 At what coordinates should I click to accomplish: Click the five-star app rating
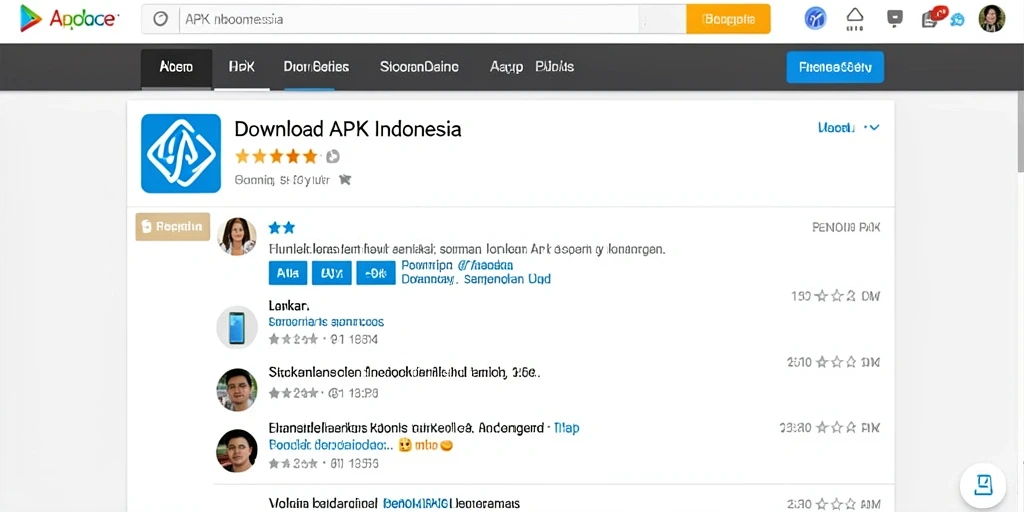click(276, 156)
